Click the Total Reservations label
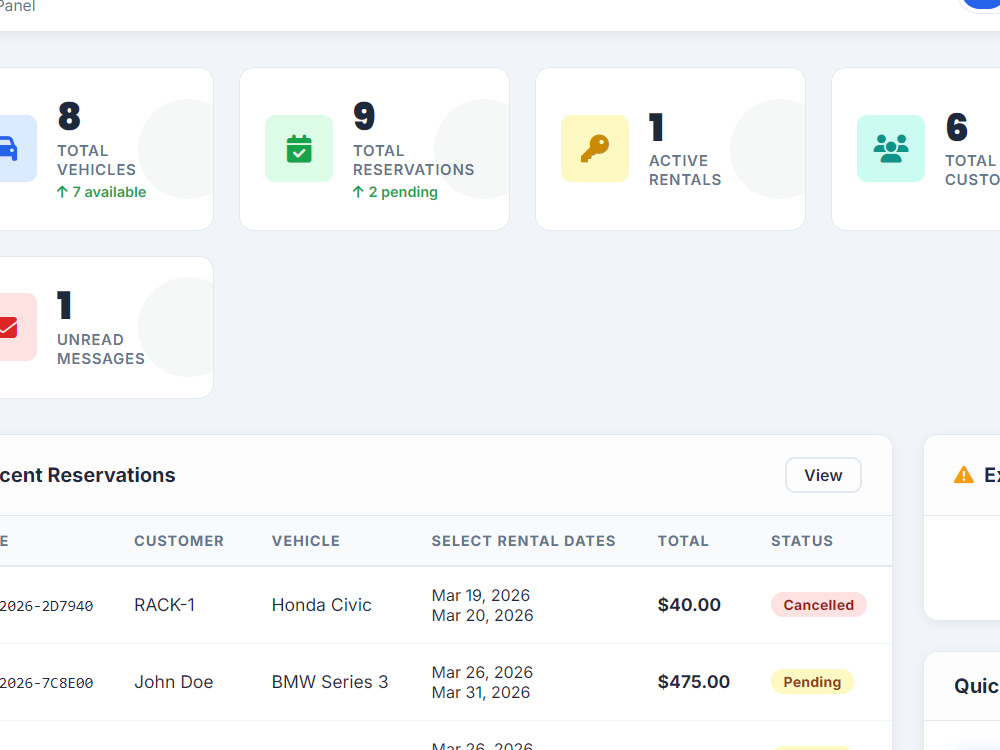1000x750 pixels. 414,160
